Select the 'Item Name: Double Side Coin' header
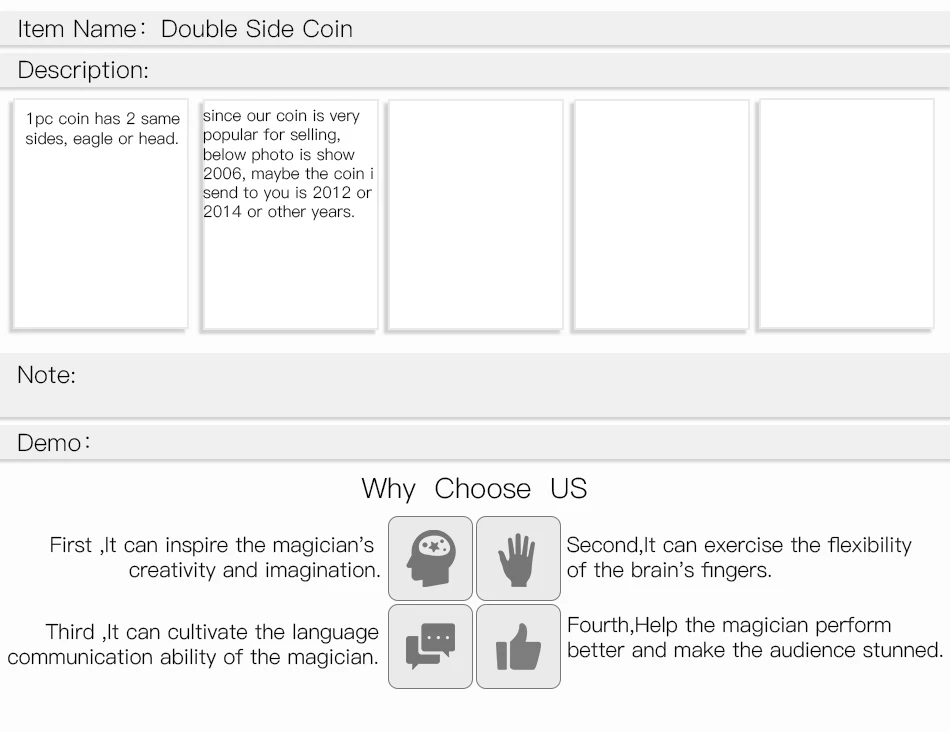This screenshot has width=950, height=732. pyautogui.click(x=475, y=28)
